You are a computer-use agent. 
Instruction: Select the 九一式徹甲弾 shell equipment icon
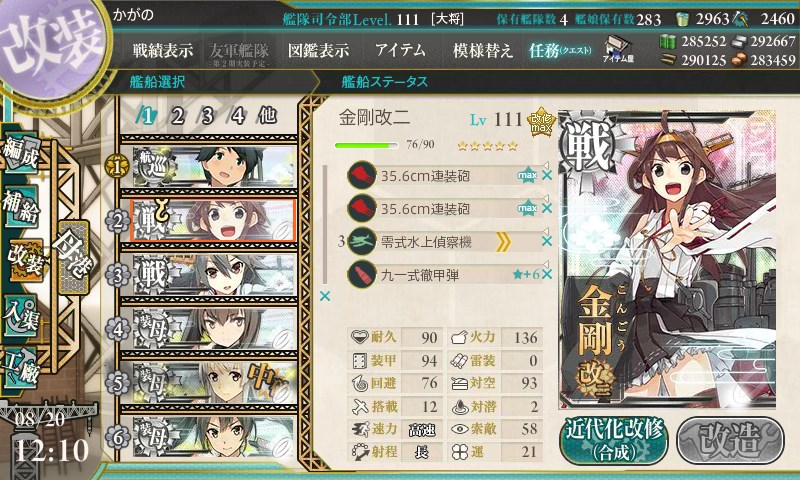(x=361, y=275)
